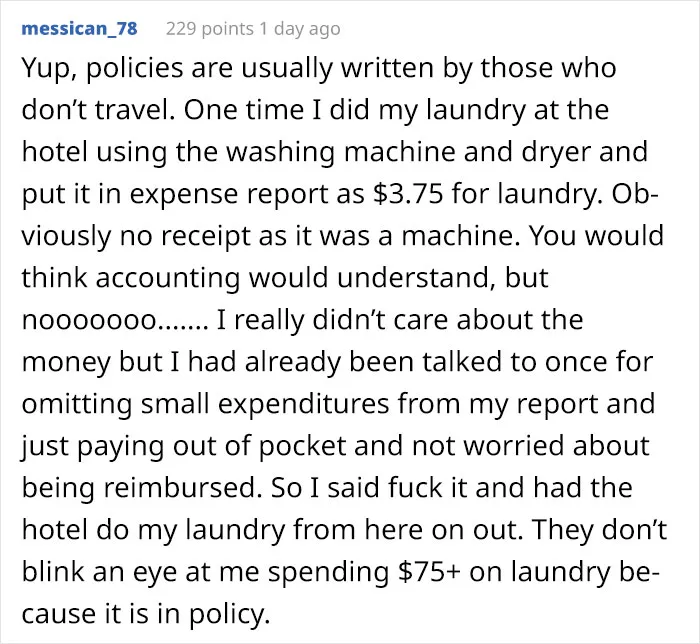Open messican_78 user profile link

[x=79, y=29]
